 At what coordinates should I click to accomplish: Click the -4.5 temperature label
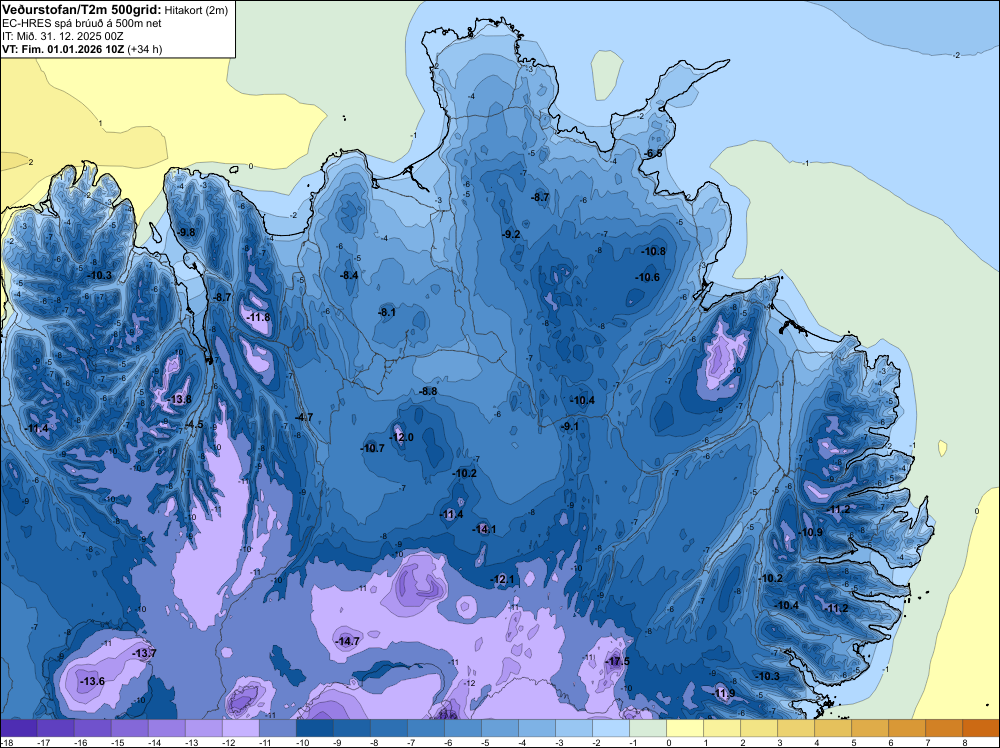click(195, 425)
